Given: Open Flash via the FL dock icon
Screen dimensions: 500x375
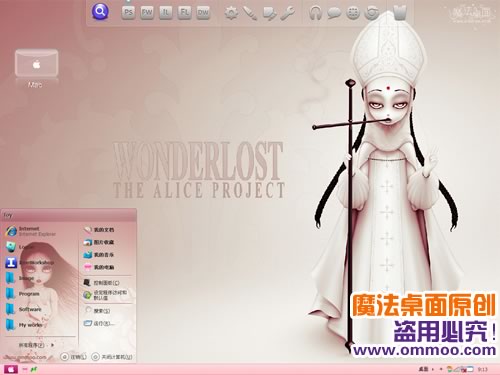Looking at the screenshot, I should click(184, 13).
